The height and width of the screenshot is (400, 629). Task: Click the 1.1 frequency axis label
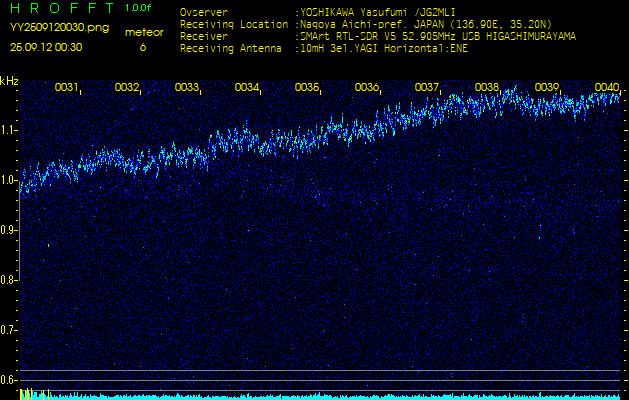(9, 130)
